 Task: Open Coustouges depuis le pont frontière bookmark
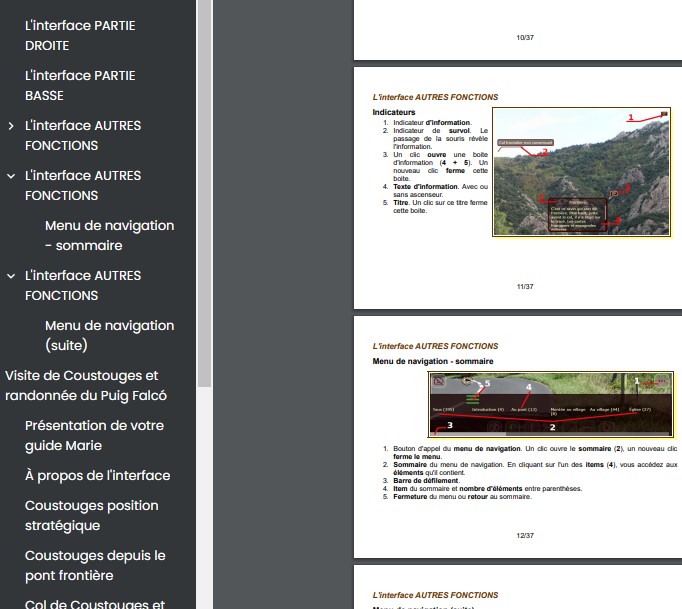(95, 566)
